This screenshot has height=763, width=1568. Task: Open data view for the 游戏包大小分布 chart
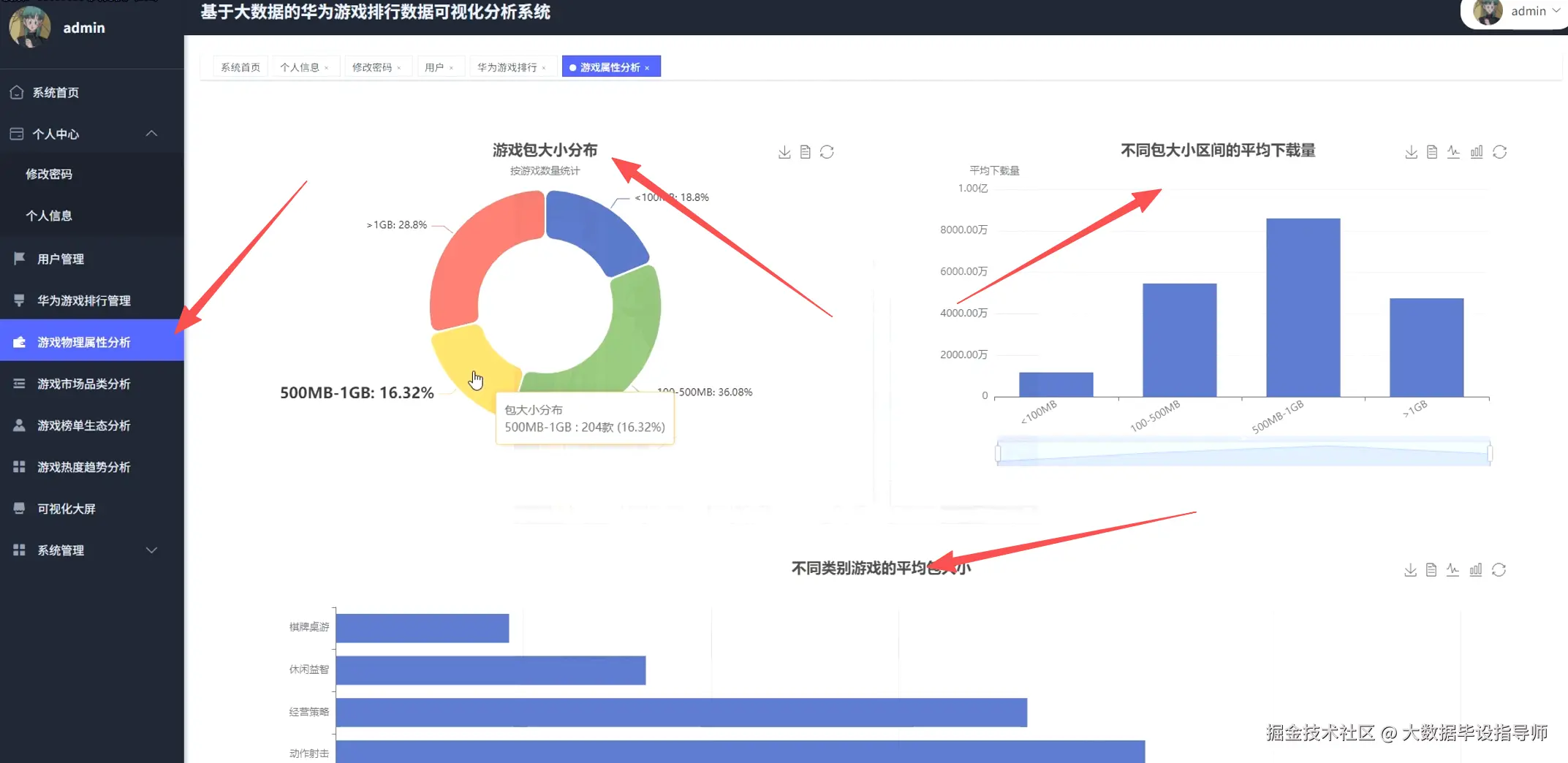[x=805, y=152]
